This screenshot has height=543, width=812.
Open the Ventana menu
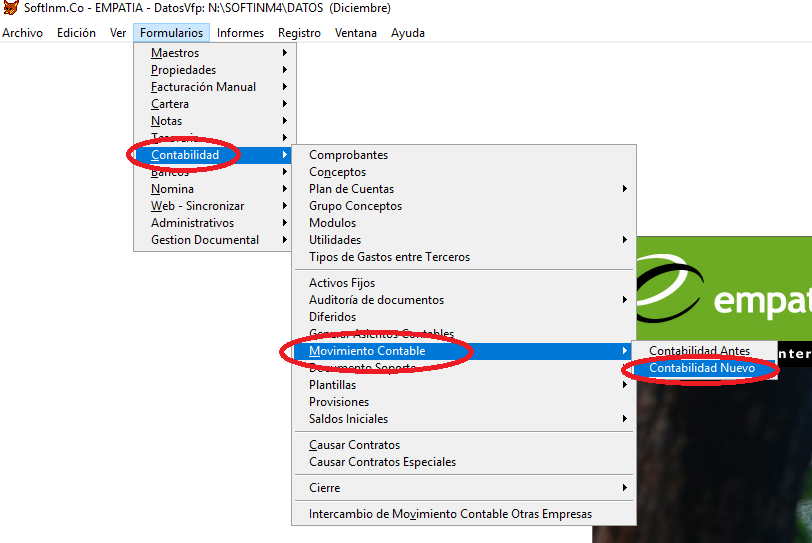[x=356, y=33]
